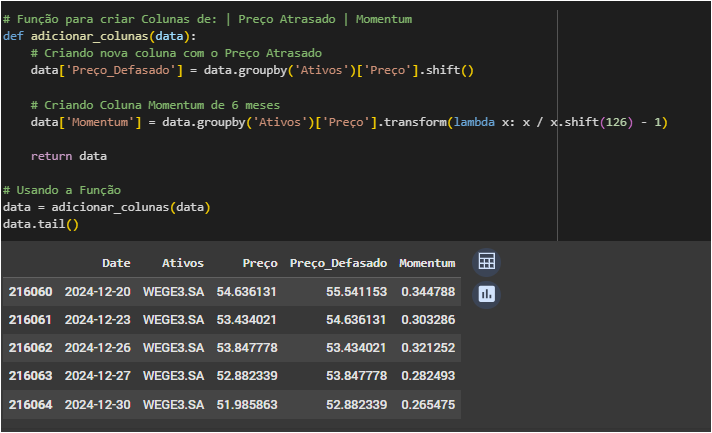Click lagged price 54.636131 in row 216061

point(356,320)
